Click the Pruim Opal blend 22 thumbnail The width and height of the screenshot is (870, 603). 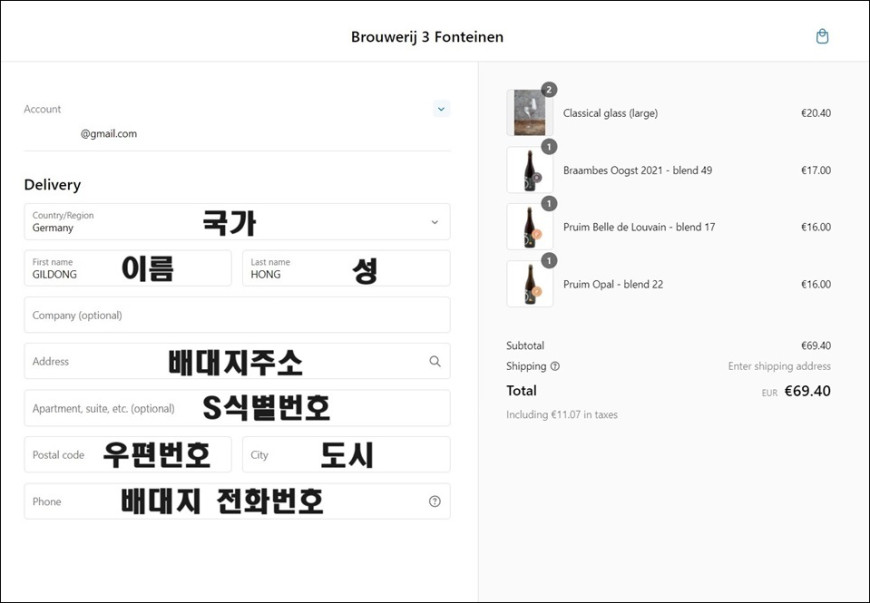coord(529,284)
